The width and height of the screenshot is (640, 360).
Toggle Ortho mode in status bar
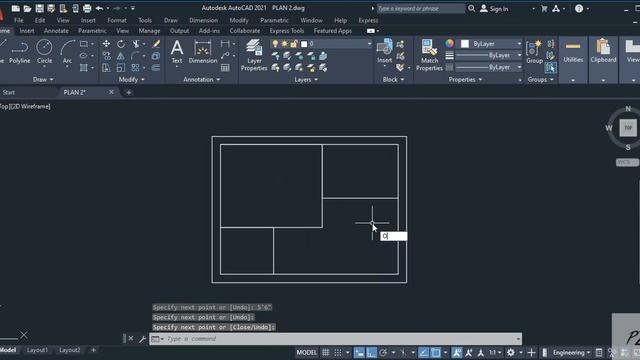[371, 353]
